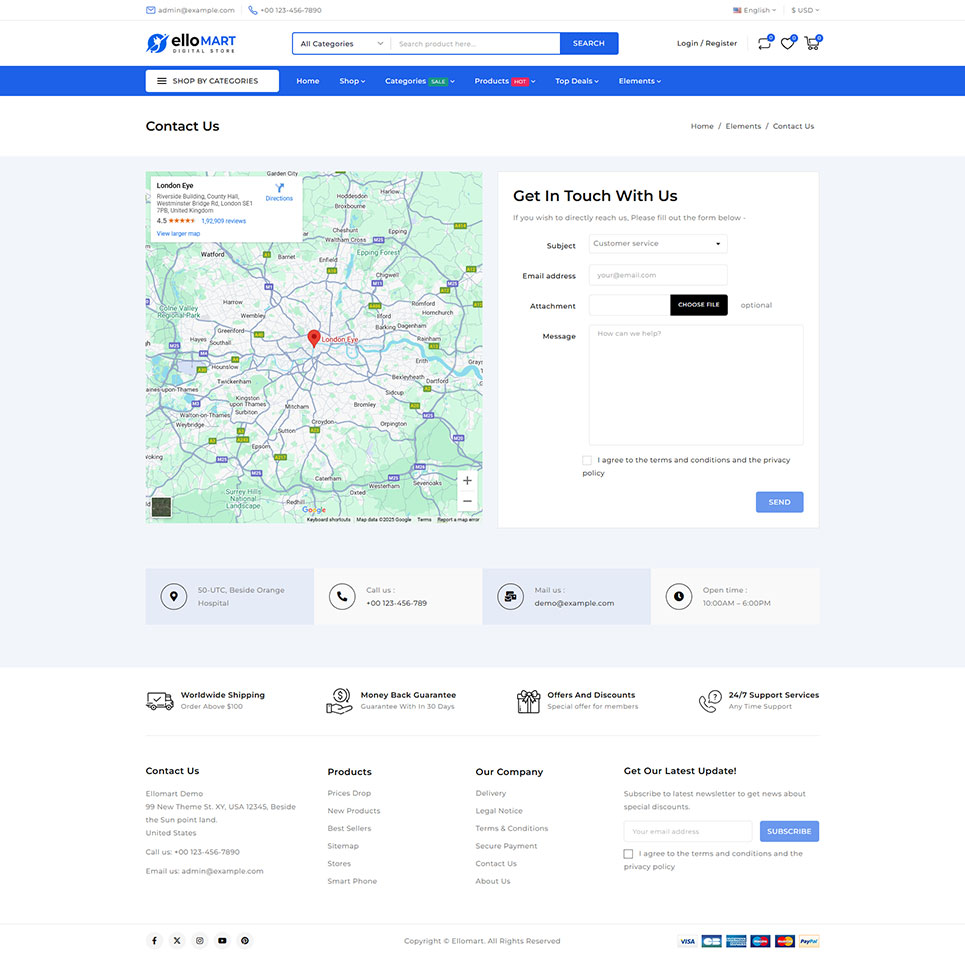965x957 pixels.
Task: Open the Top Deals menu
Action: click(576, 81)
